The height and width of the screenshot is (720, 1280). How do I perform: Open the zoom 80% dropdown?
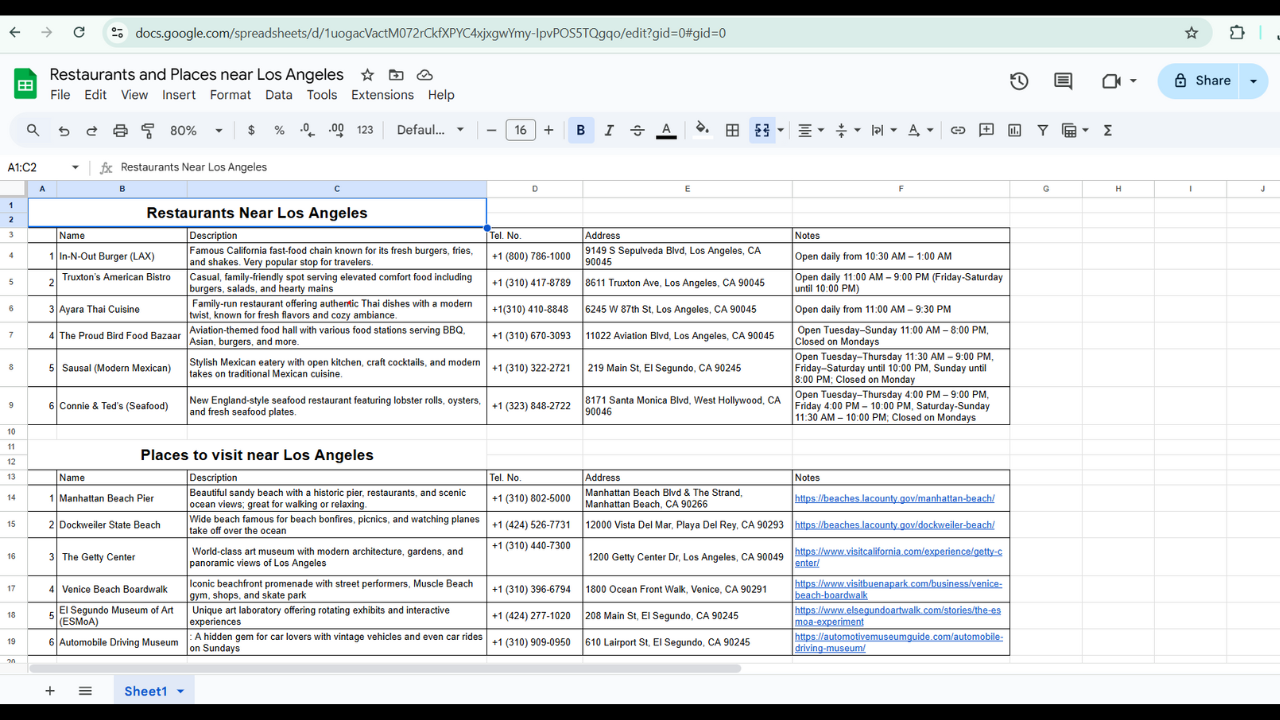196,130
